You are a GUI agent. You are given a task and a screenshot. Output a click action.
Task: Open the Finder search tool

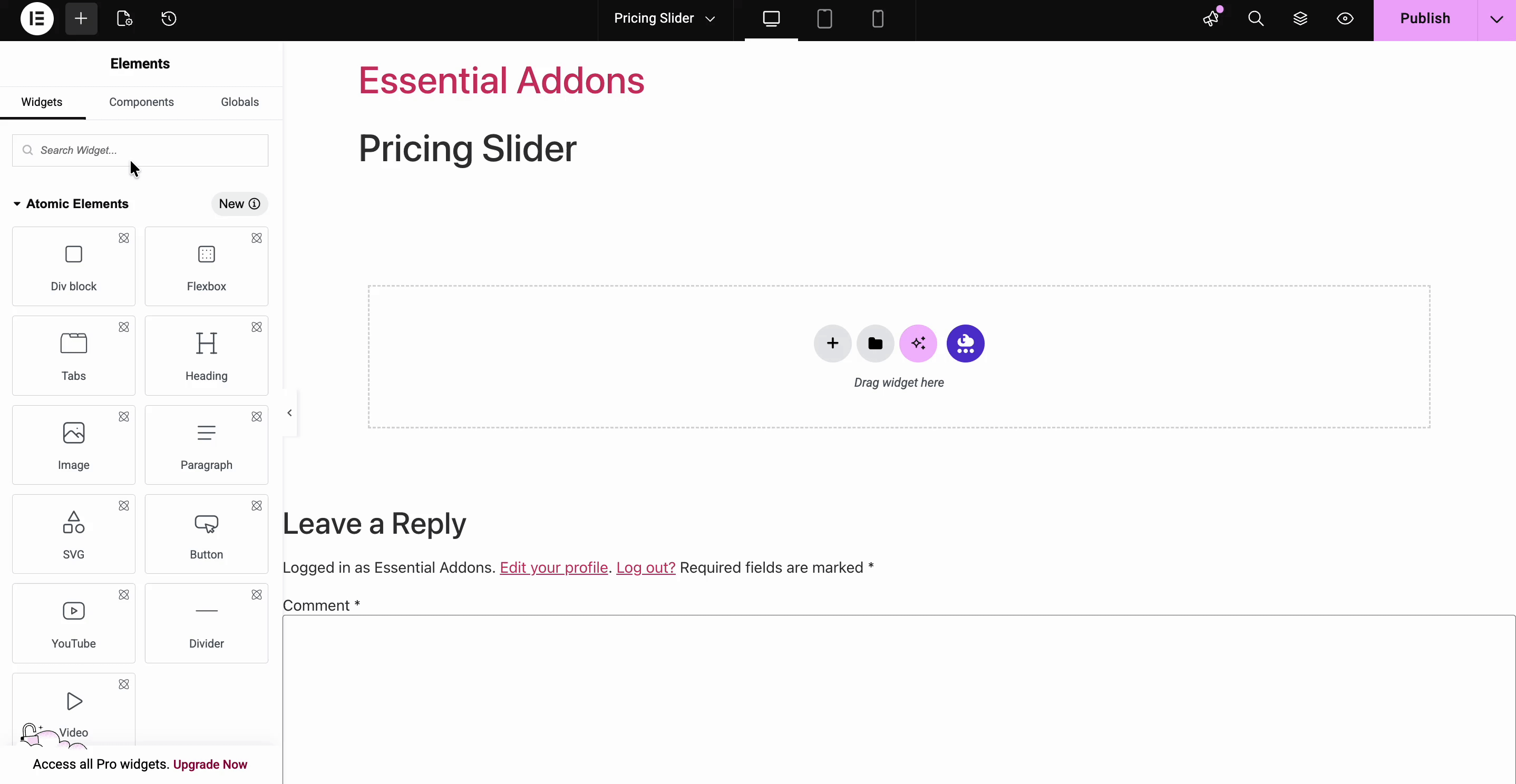tap(1256, 18)
